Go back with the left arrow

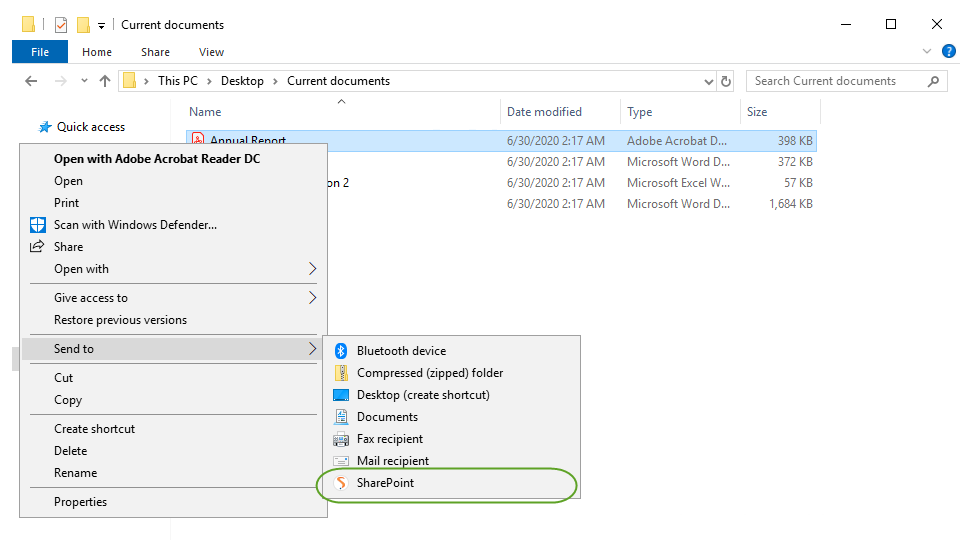coord(31,81)
